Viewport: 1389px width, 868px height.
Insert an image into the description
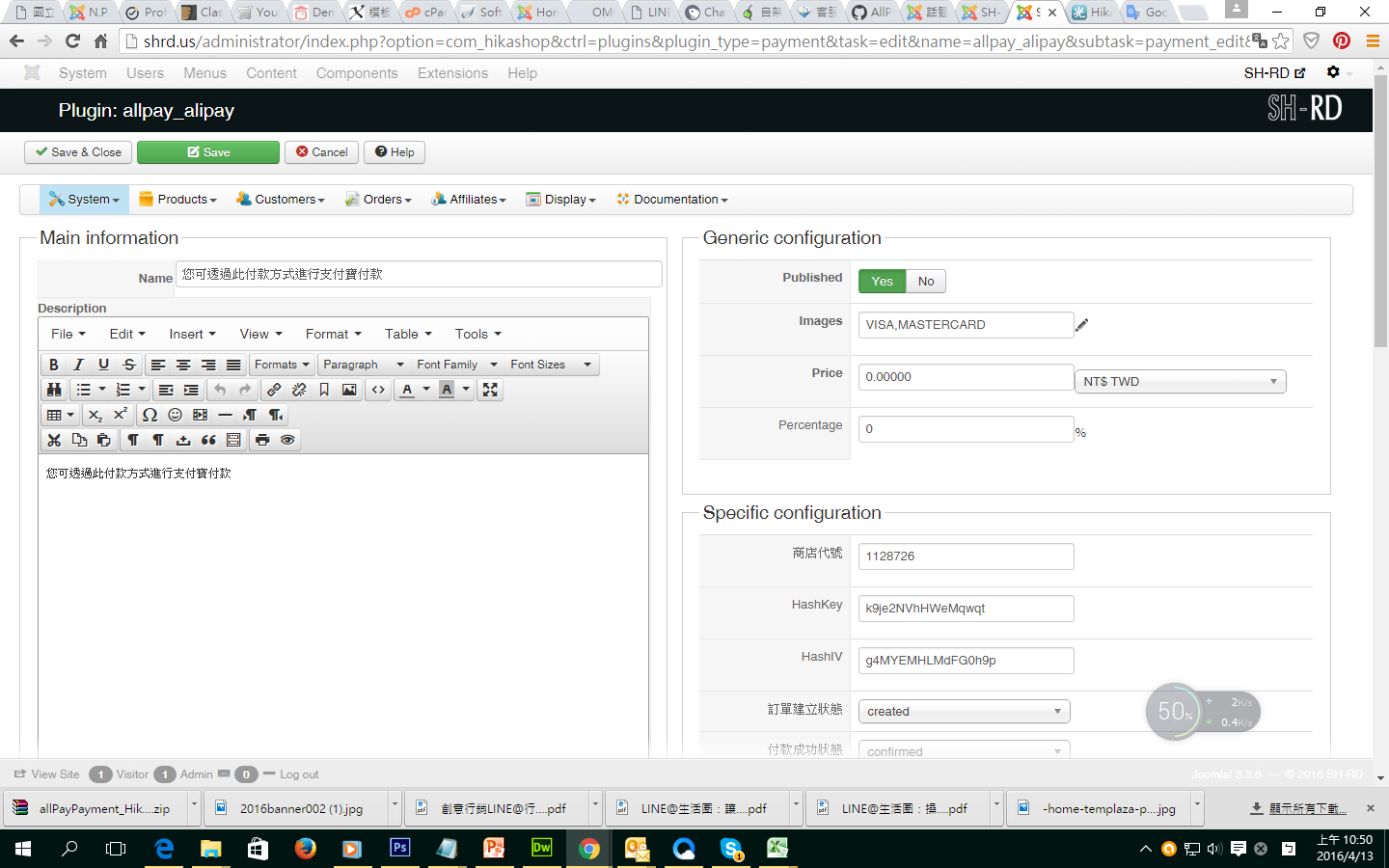click(x=349, y=390)
